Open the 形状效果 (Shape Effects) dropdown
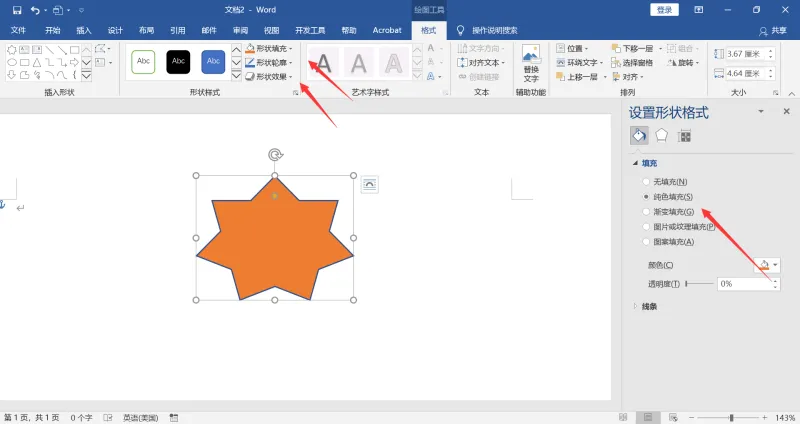Viewport: 800px width, 424px height. click(269, 77)
